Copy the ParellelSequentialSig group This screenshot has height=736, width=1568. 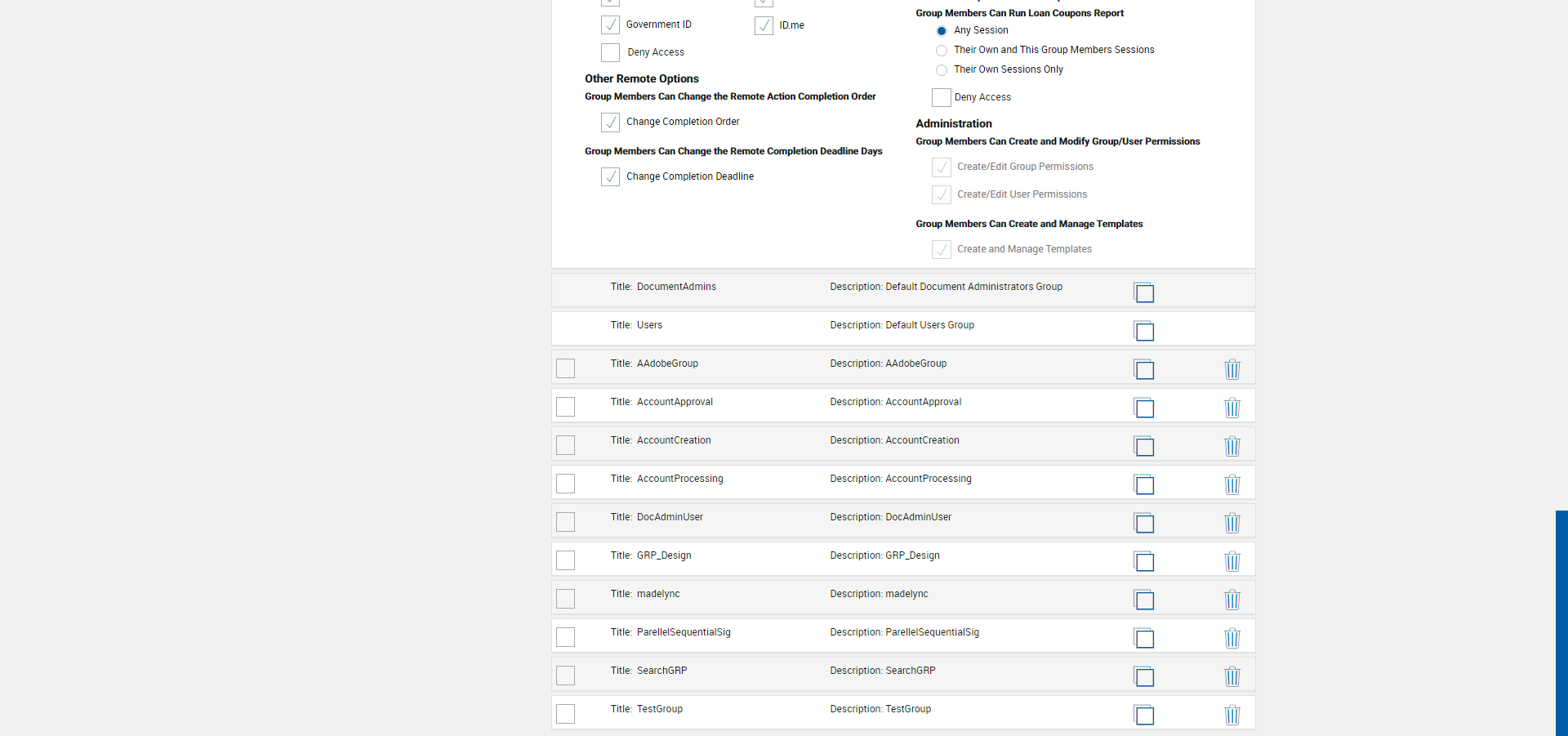tap(1144, 638)
